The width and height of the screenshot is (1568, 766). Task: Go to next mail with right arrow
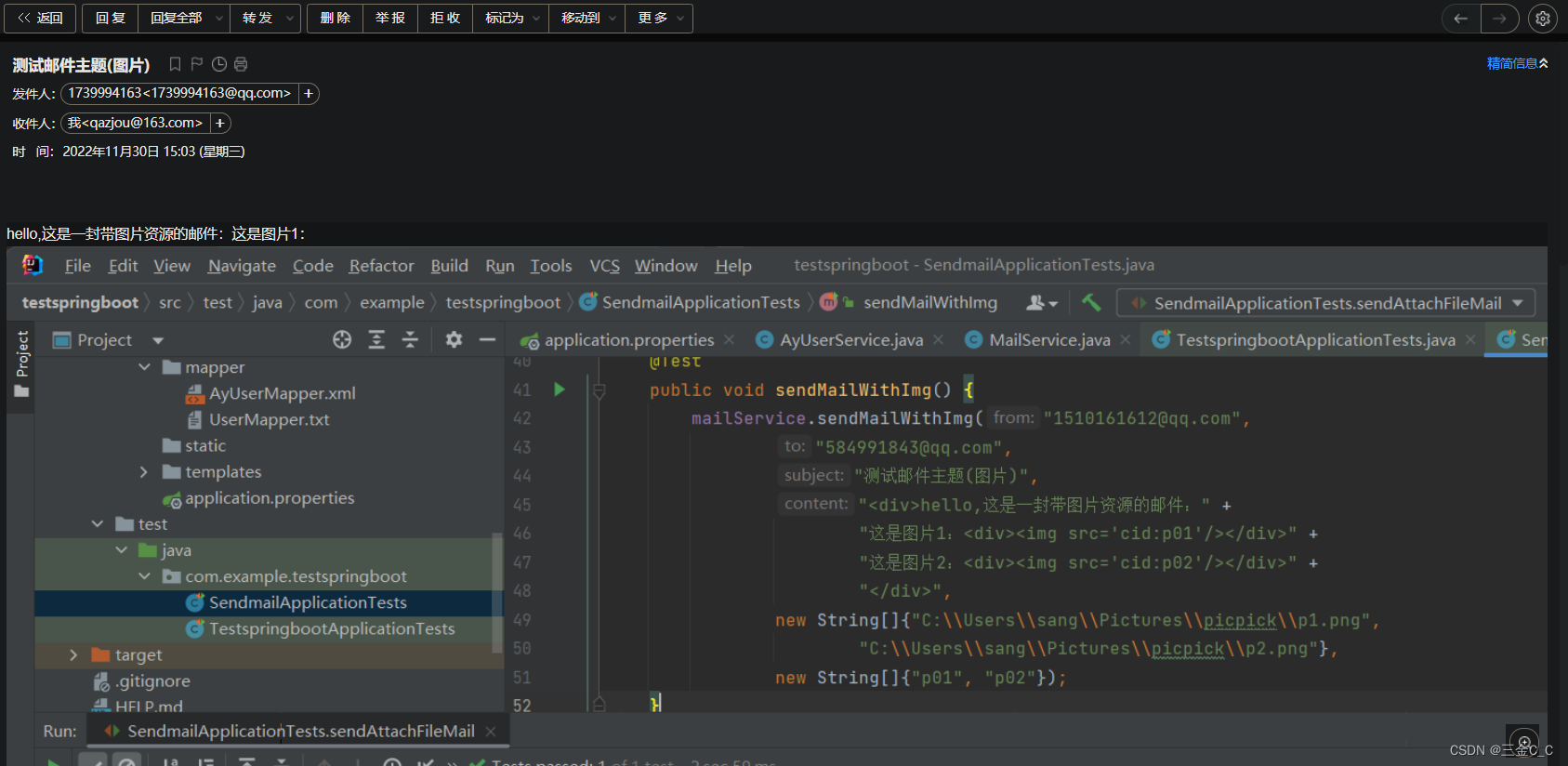[x=1499, y=18]
